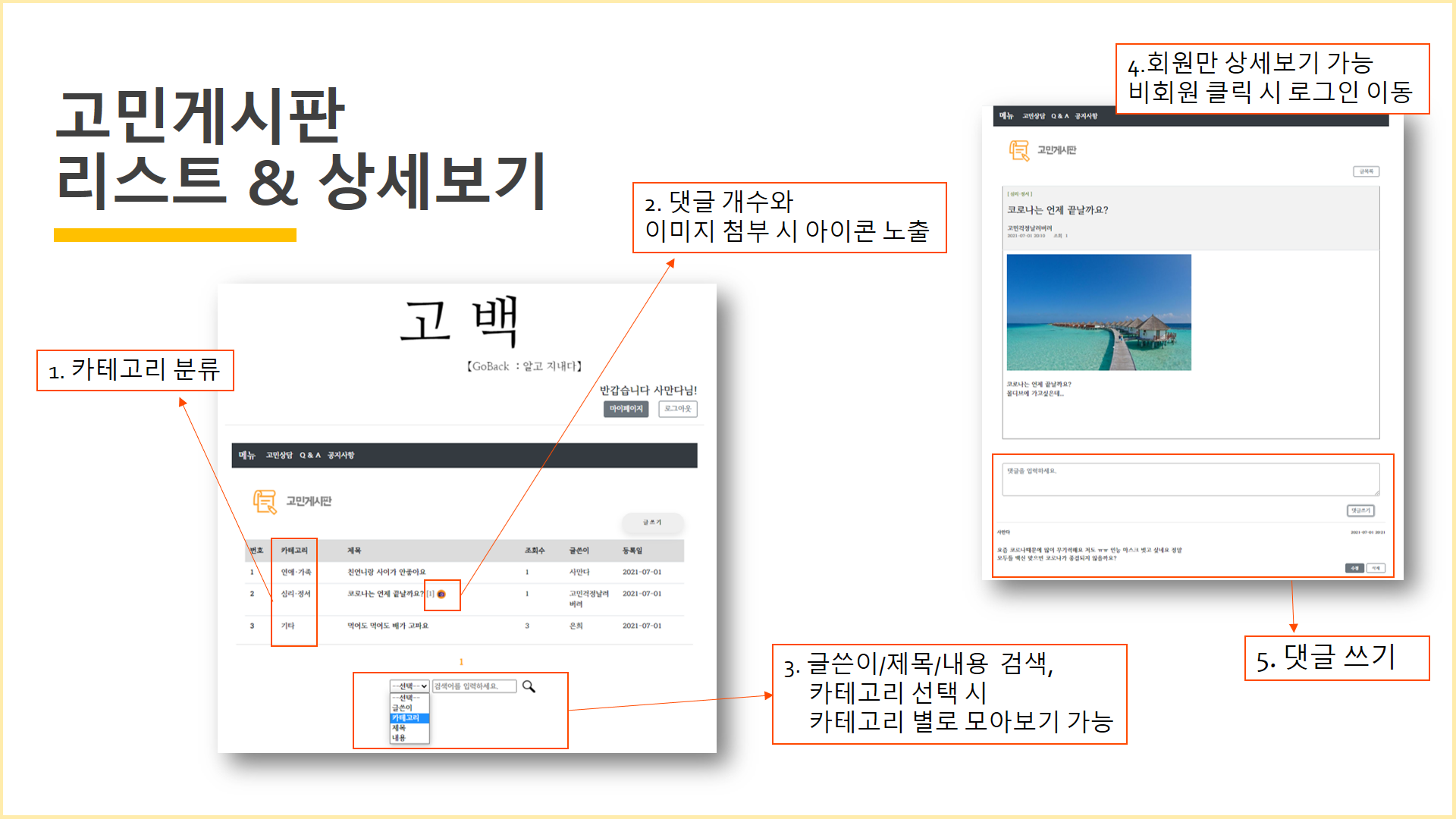This screenshot has height=819, width=1456.
Task: Click the beach resort image in the post
Action: click(1099, 312)
